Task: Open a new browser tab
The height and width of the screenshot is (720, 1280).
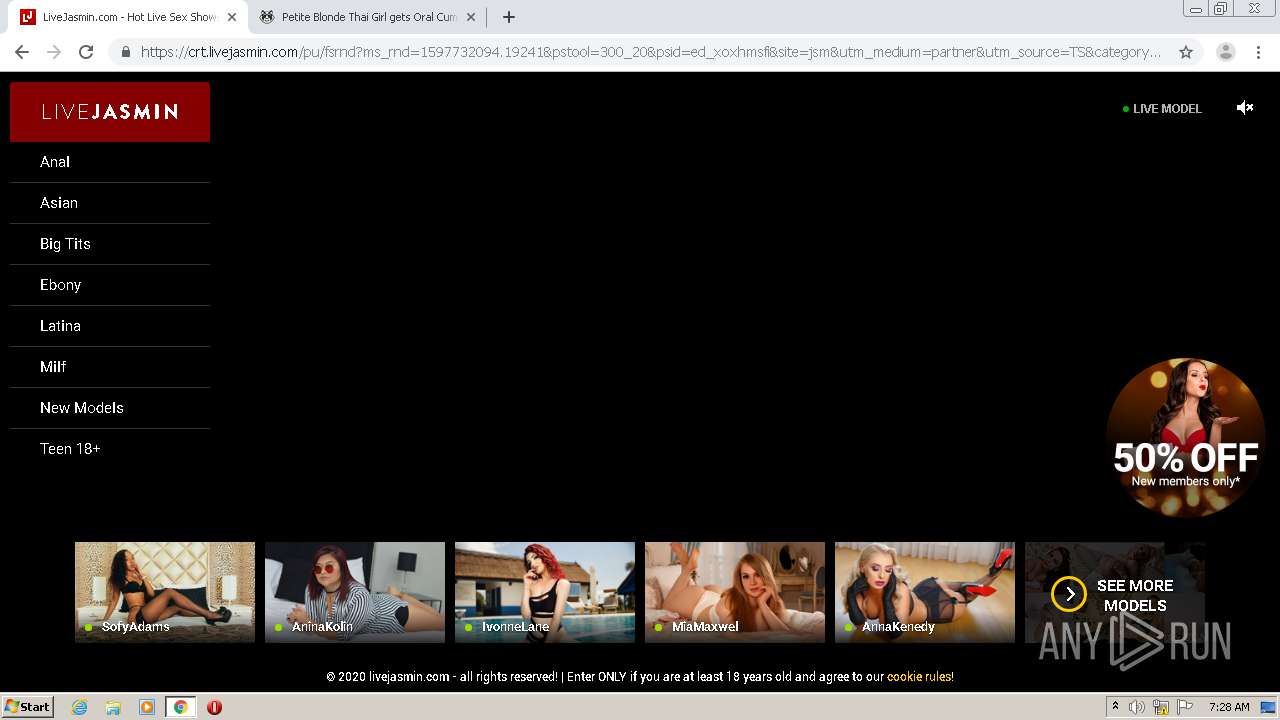Action: point(508,17)
